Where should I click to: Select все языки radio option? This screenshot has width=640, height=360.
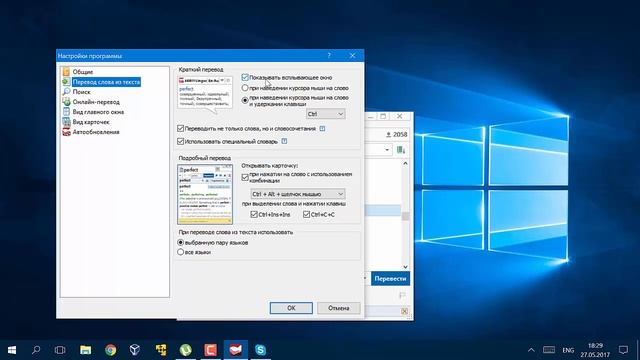click(180, 252)
